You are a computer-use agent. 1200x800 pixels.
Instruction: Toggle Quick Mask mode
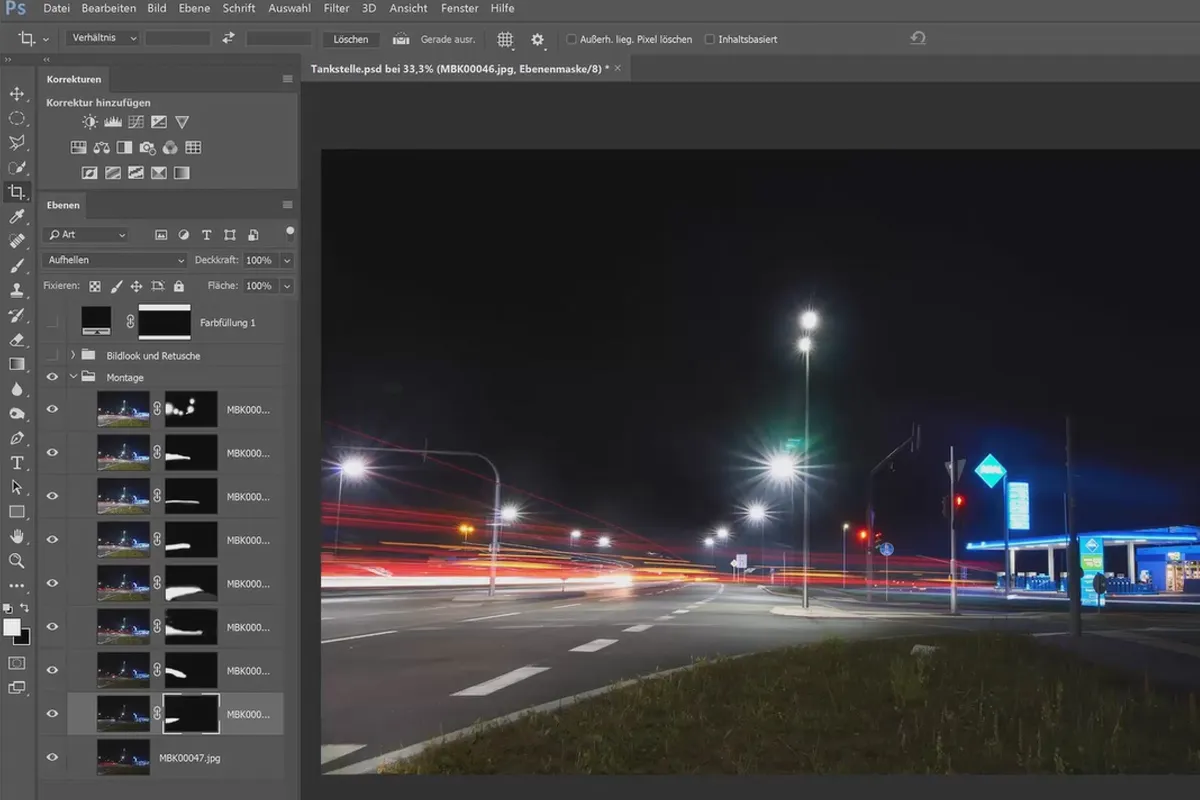(x=17, y=662)
